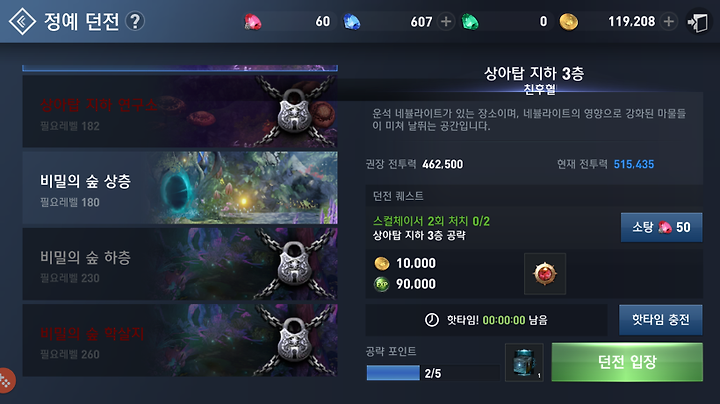Open the help question mark icon
Screen dimensions: 720x404
(x=135, y=21)
